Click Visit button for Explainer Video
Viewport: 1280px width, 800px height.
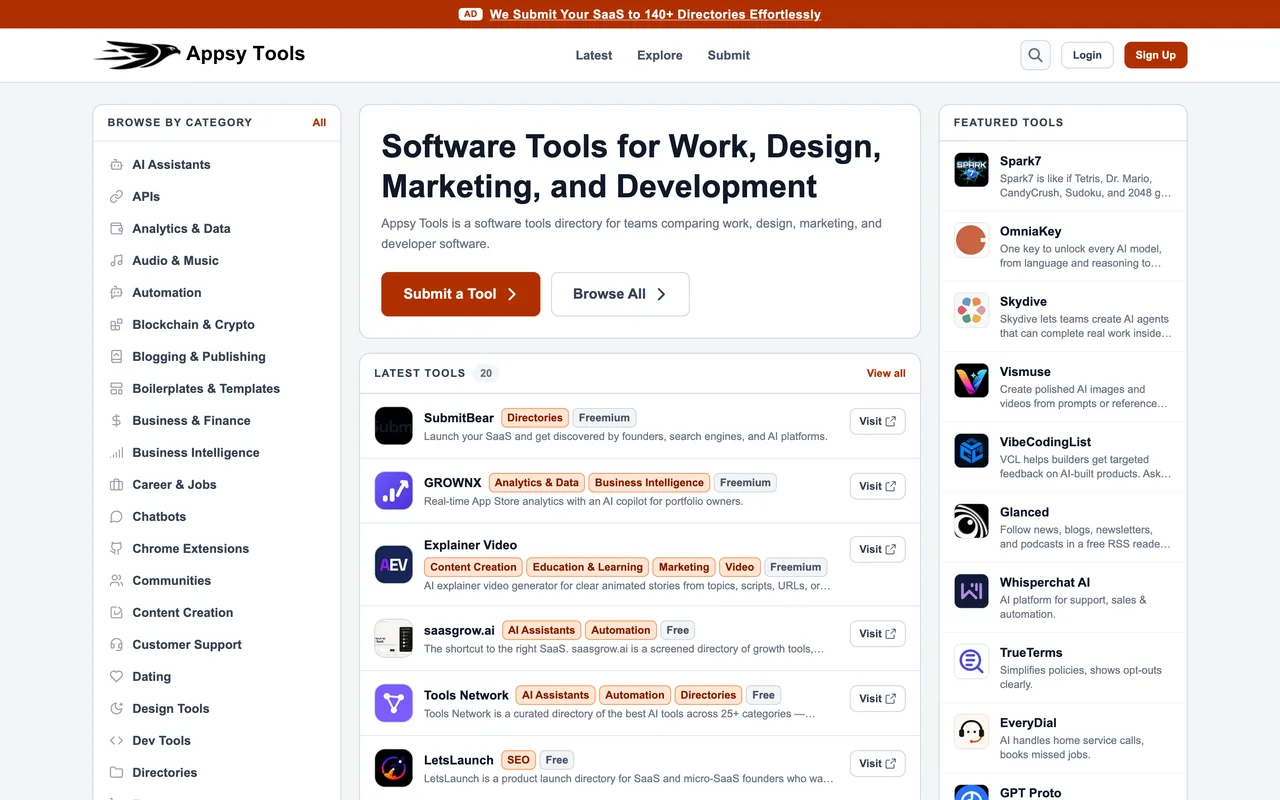point(877,549)
